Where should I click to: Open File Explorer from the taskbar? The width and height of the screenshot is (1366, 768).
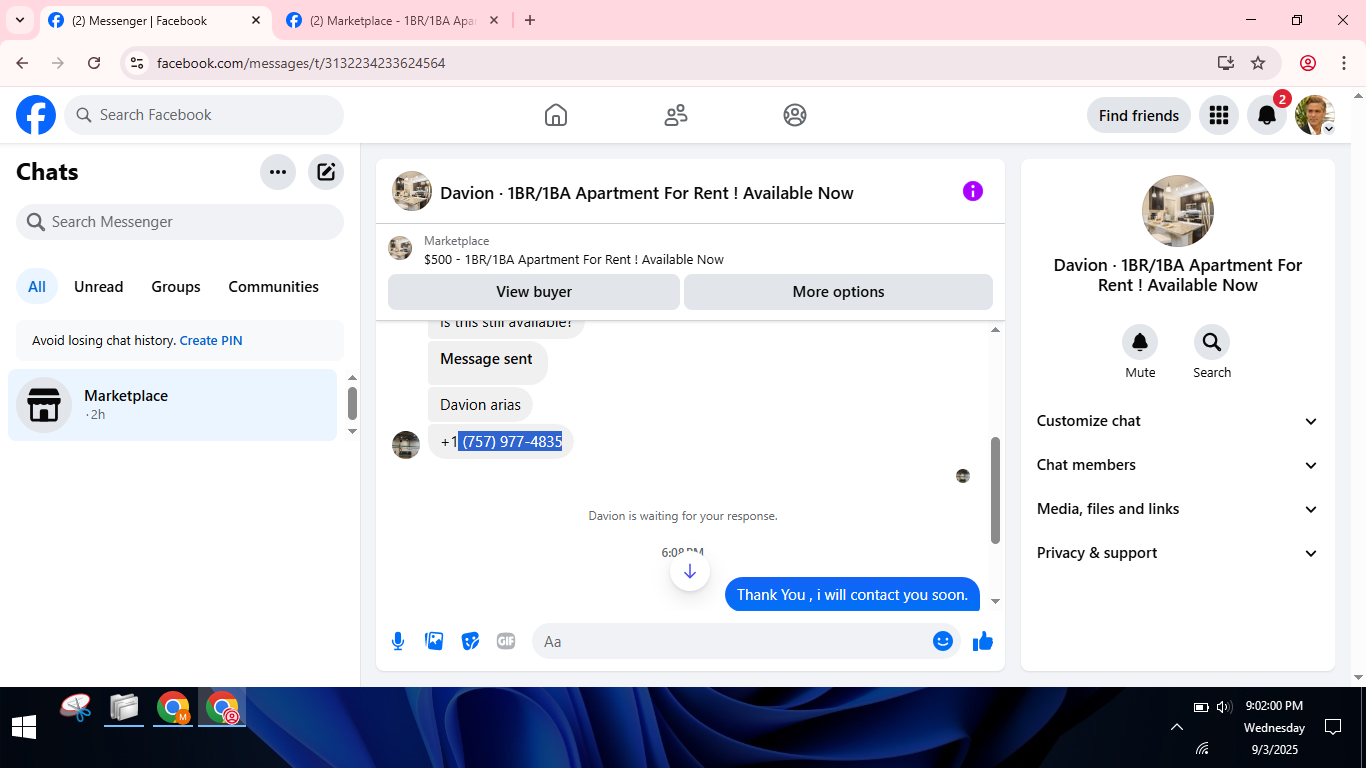[x=124, y=709]
